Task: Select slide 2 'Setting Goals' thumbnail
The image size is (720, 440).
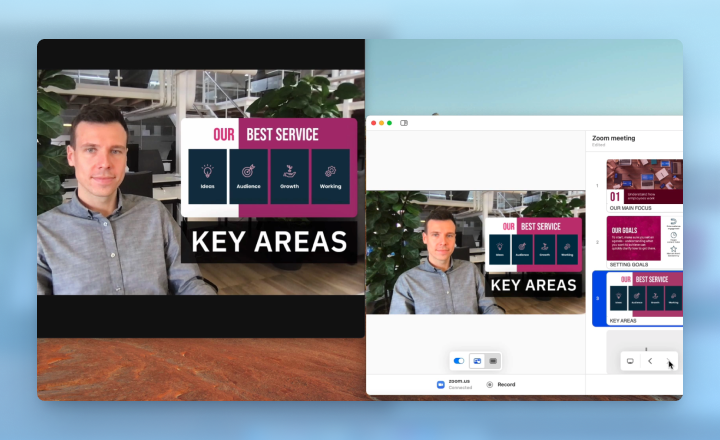Action: click(x=644, y=238)
